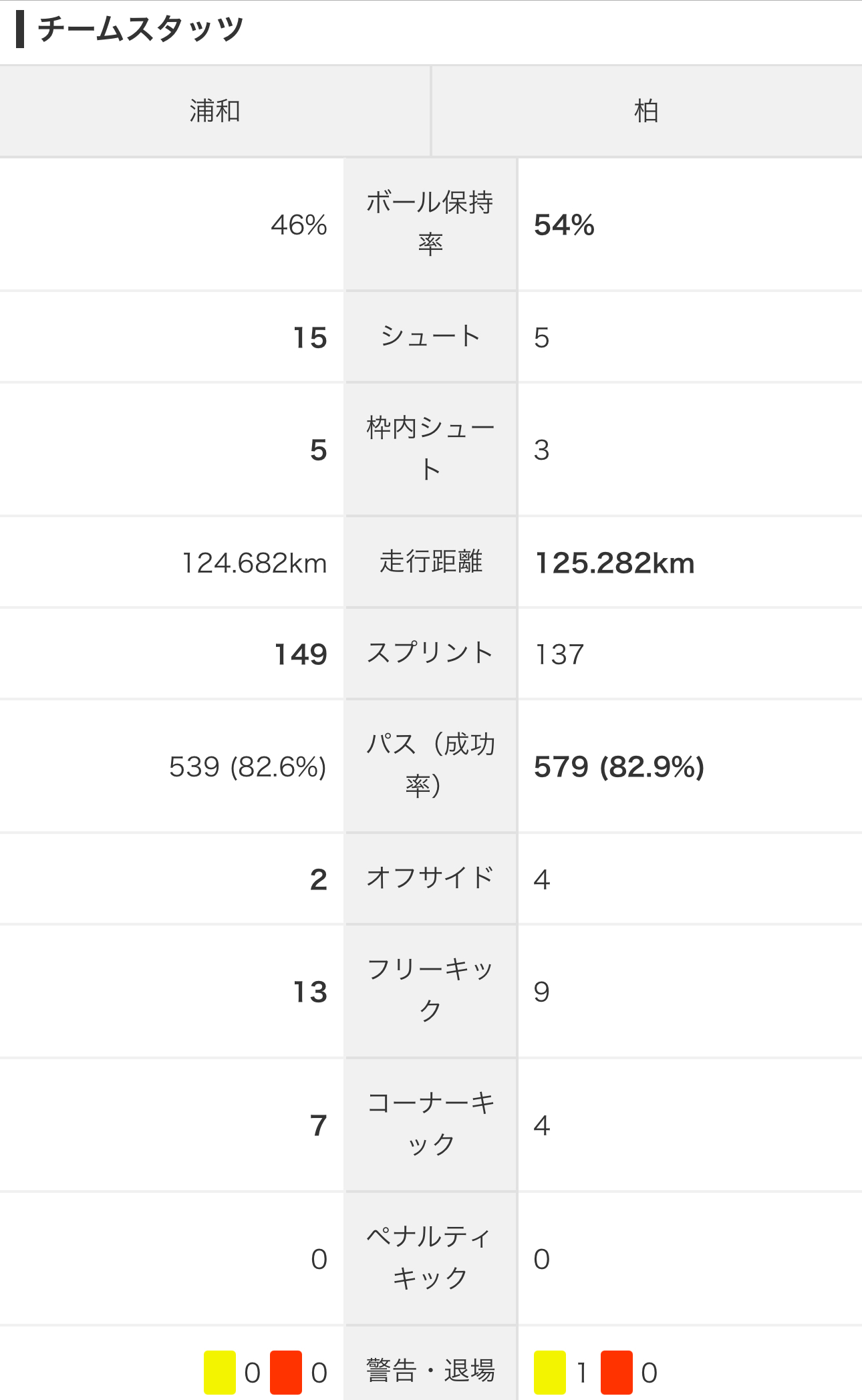Tap Kashiwa's 54% possession value

(564, 225)
